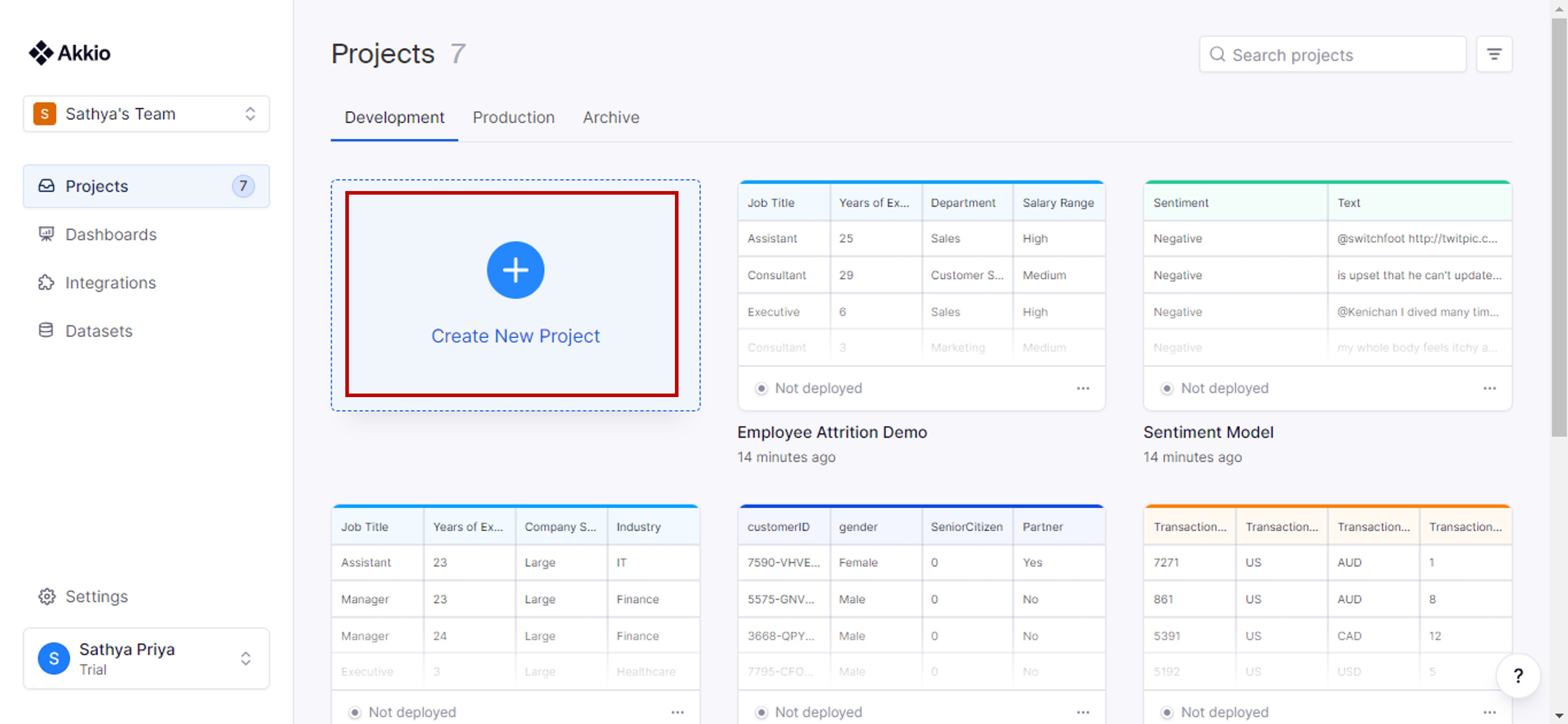
Task: Click the filter icon beside search
Action: (1494, 55)
